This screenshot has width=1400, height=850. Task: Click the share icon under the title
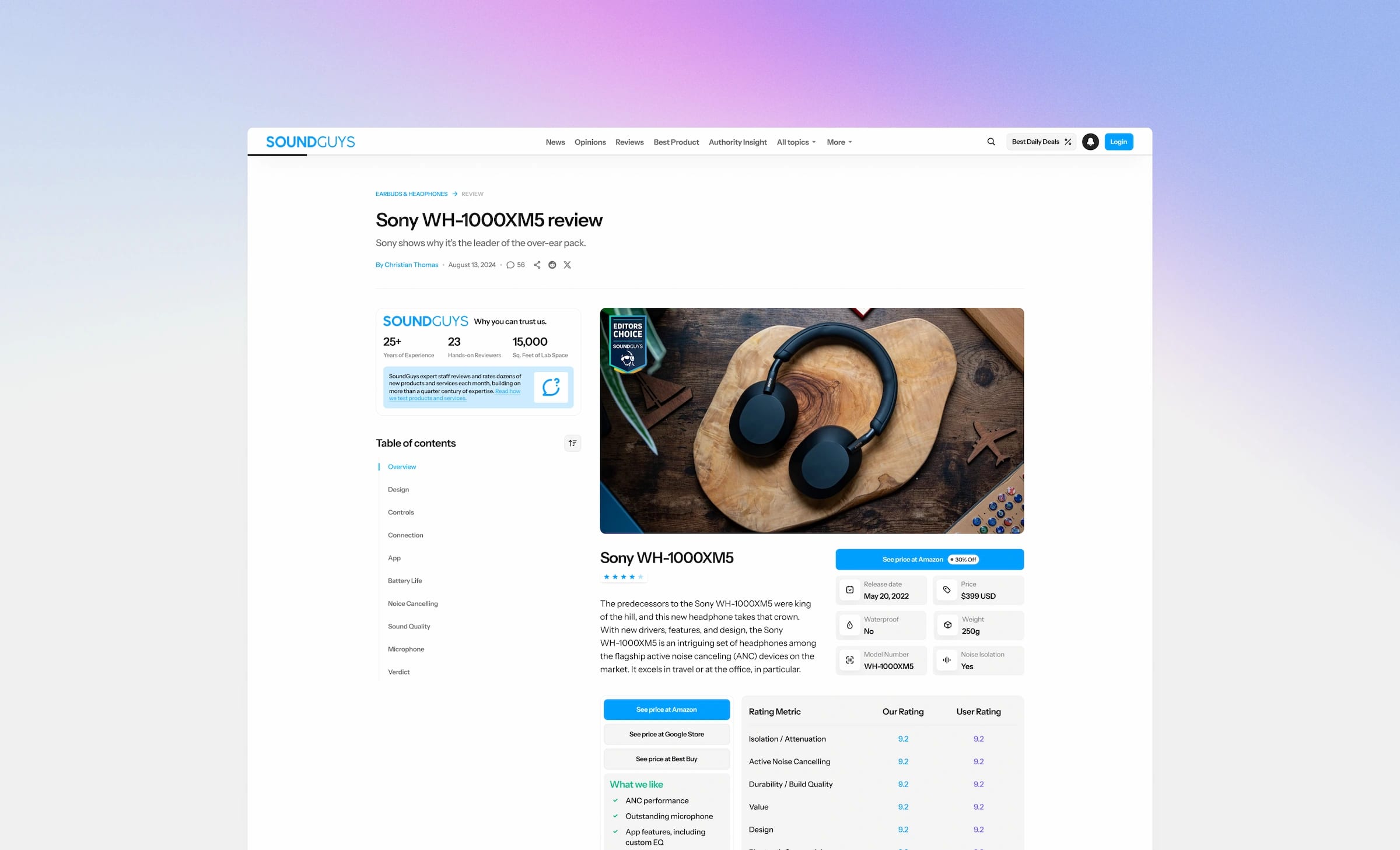[x=537, y=265]
